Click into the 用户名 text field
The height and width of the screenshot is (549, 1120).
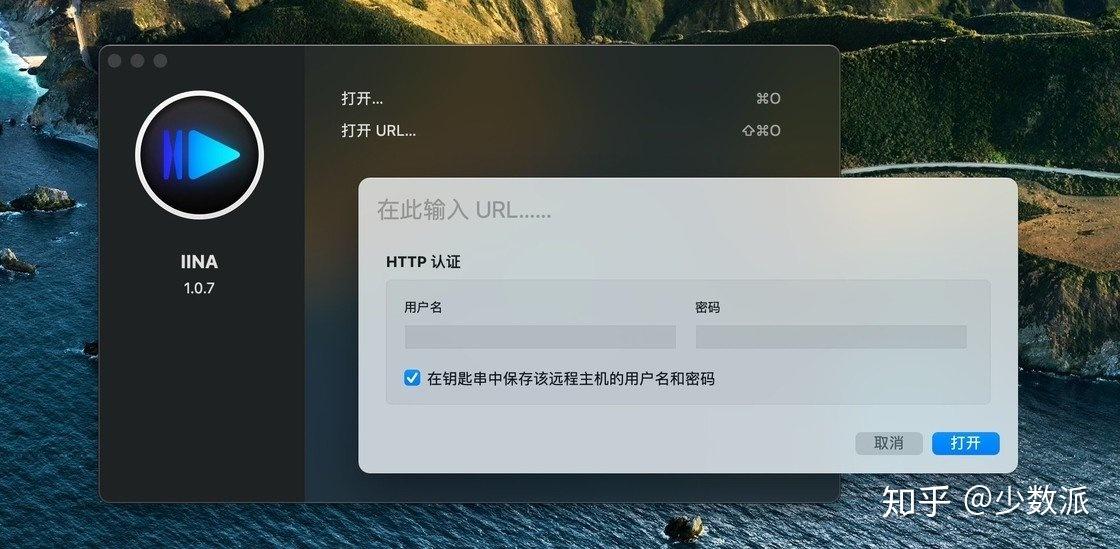click(x=540, y=337)
